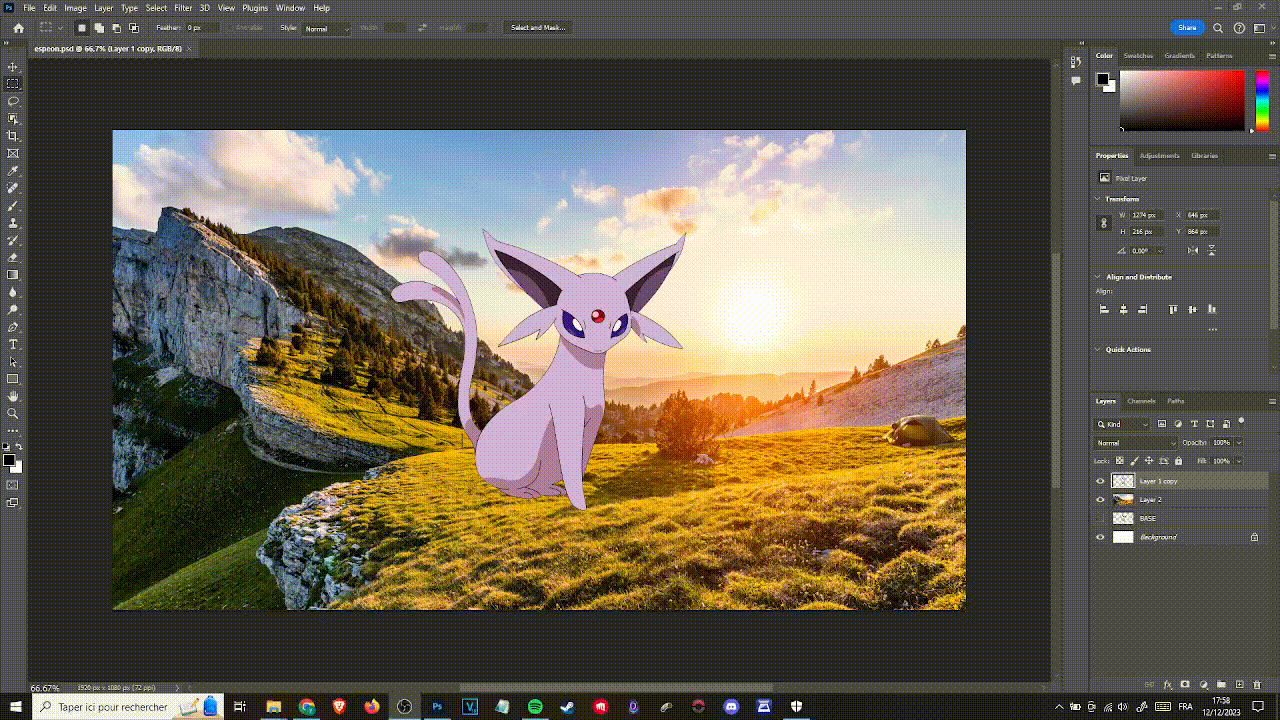Create a new group folder icon
This screenshot has width=1280, height=720.
pos(1221,685)
